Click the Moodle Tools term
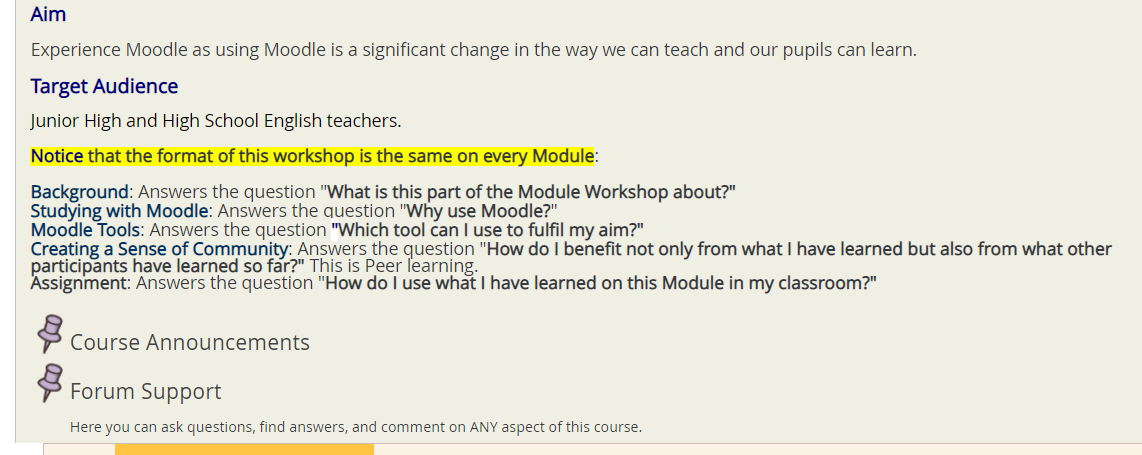Screen dimensions: 1142x455 tap(85, 230)
